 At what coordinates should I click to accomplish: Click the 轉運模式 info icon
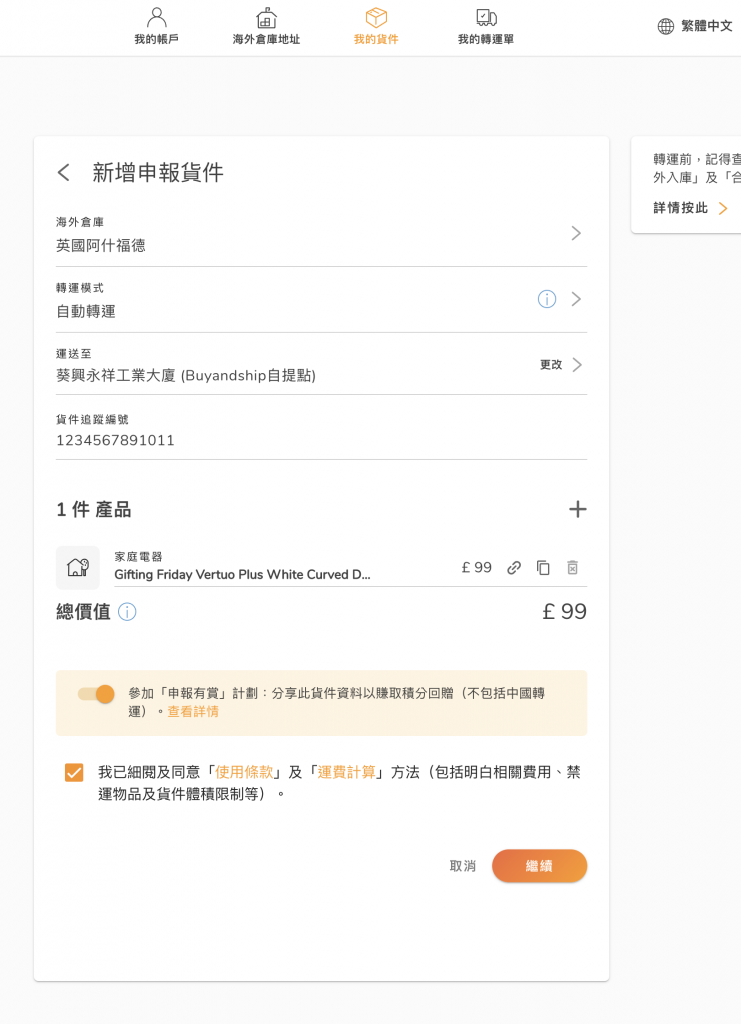pyautogui.click(x=547, y=299)
